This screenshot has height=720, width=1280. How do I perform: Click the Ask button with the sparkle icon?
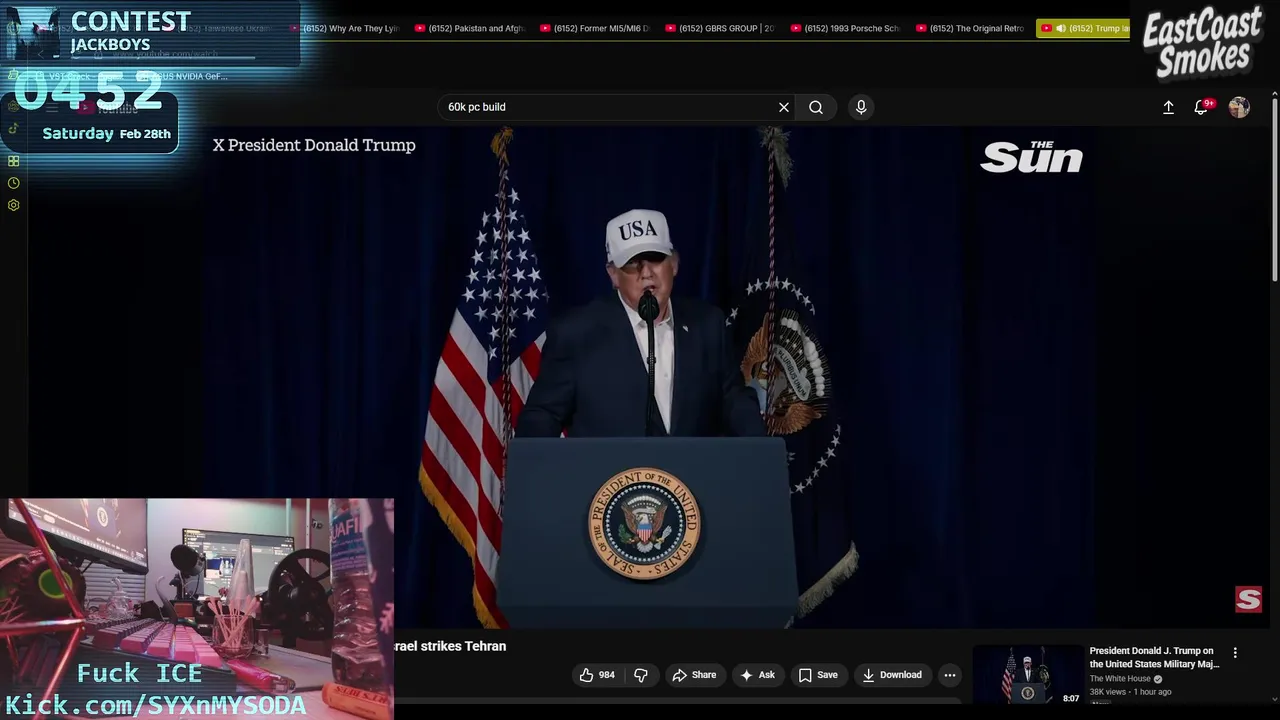click(757, 675)
